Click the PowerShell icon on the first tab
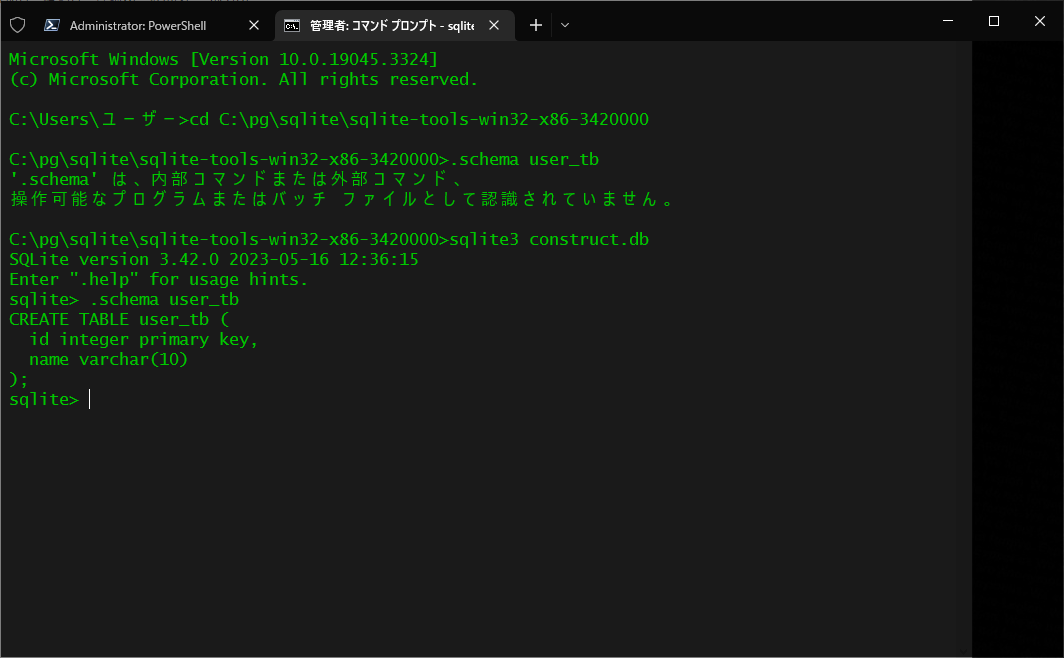The height and width of the screenshot is (658, 1064). [x=52, y=24]
